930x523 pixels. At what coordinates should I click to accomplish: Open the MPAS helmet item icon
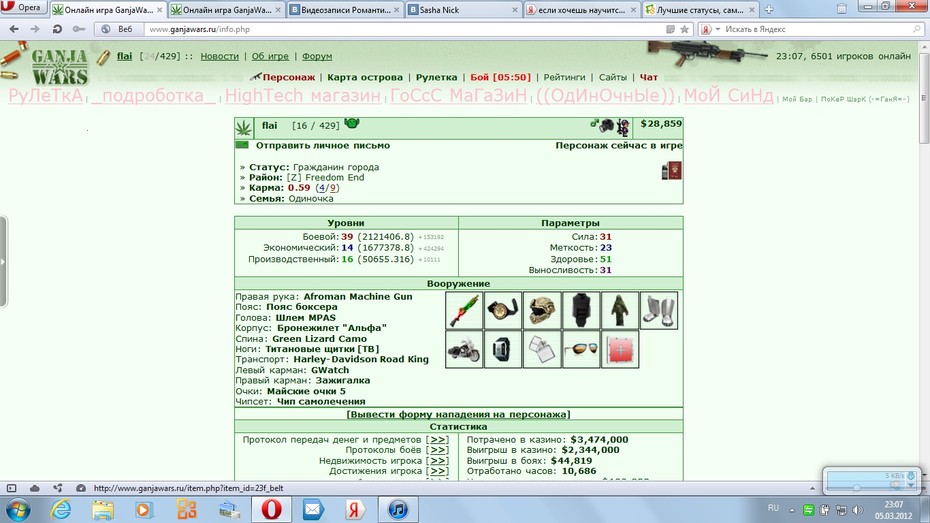click(542, 310)
